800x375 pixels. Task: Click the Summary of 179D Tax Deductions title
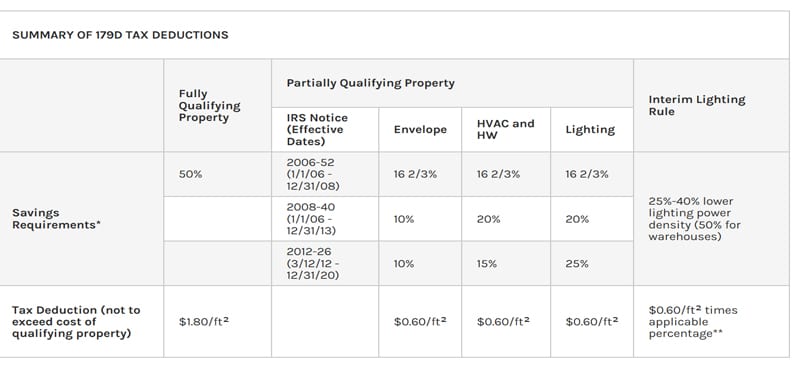click(x=120, y=35)
